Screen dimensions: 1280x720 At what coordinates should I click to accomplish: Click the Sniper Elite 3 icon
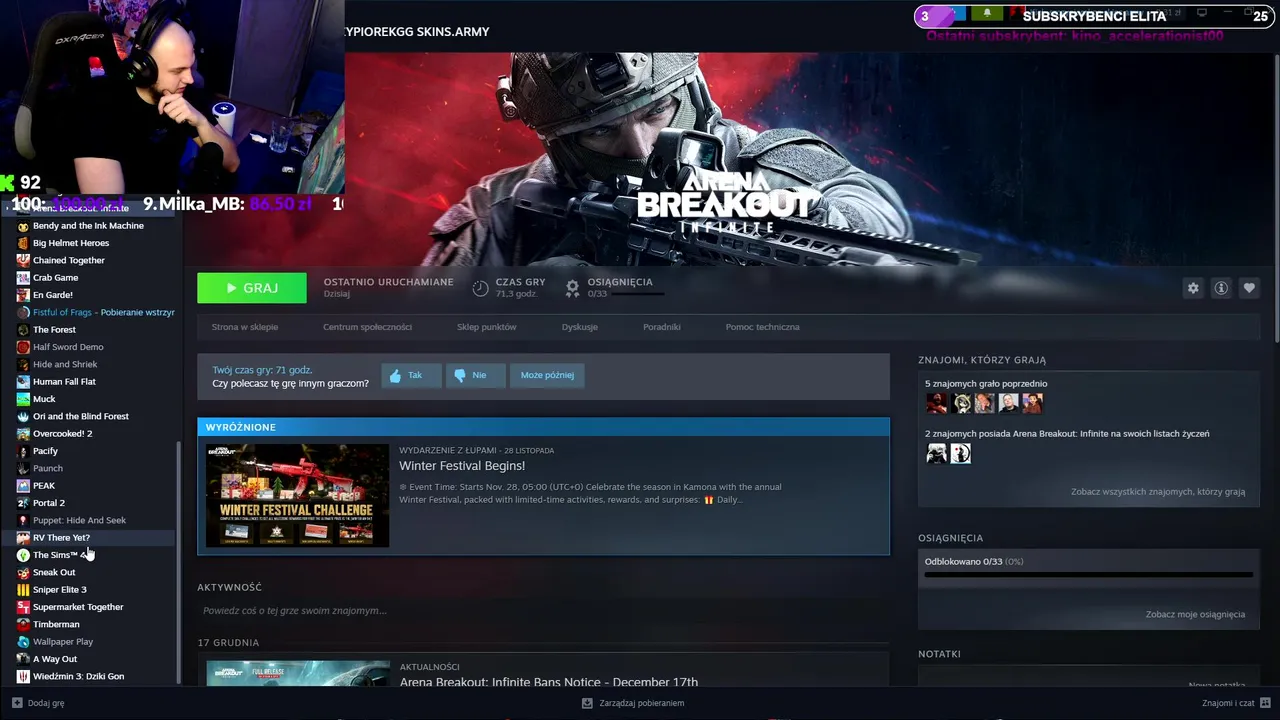(23, 590)
